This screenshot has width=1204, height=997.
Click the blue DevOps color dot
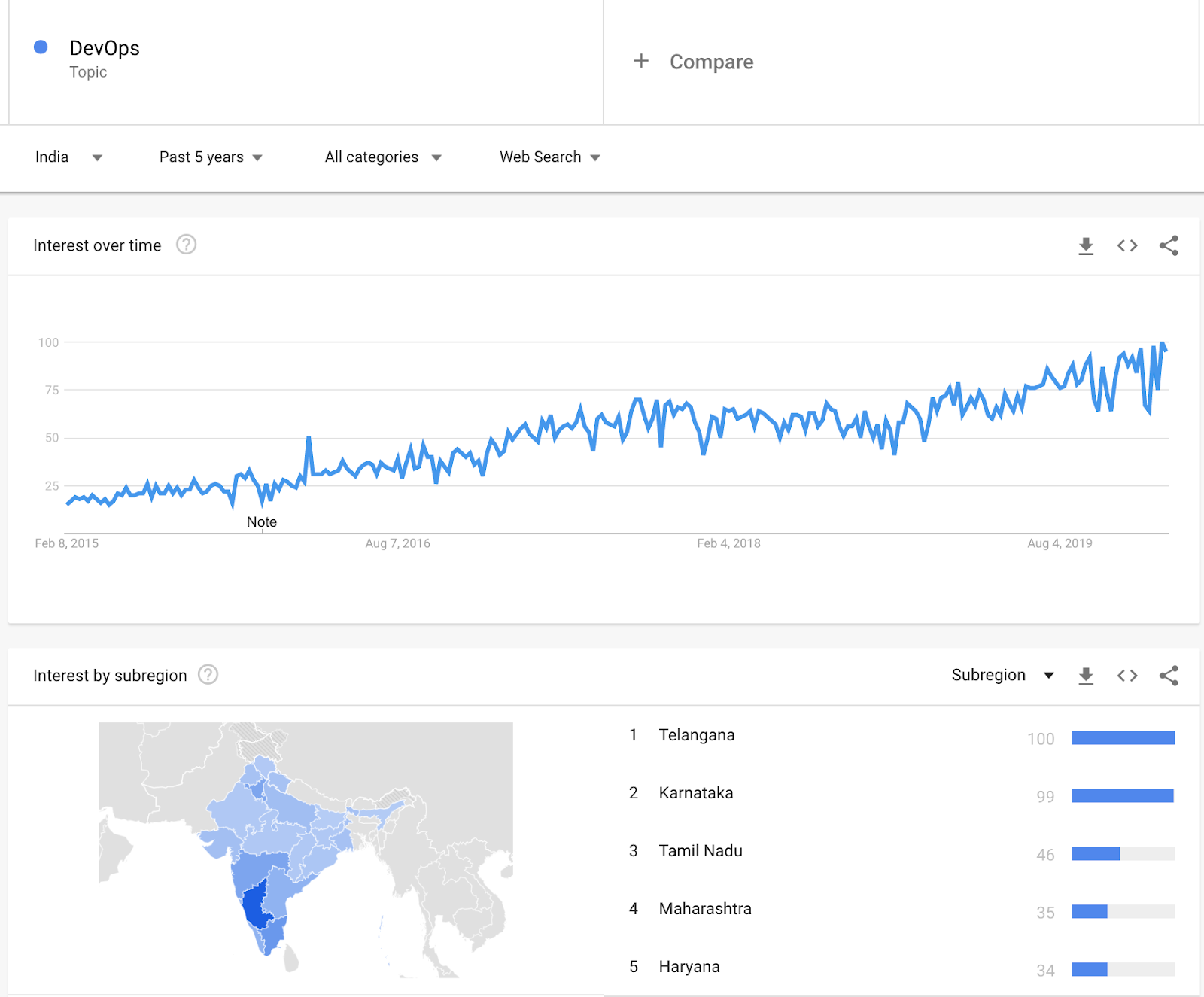pos(41,47)
